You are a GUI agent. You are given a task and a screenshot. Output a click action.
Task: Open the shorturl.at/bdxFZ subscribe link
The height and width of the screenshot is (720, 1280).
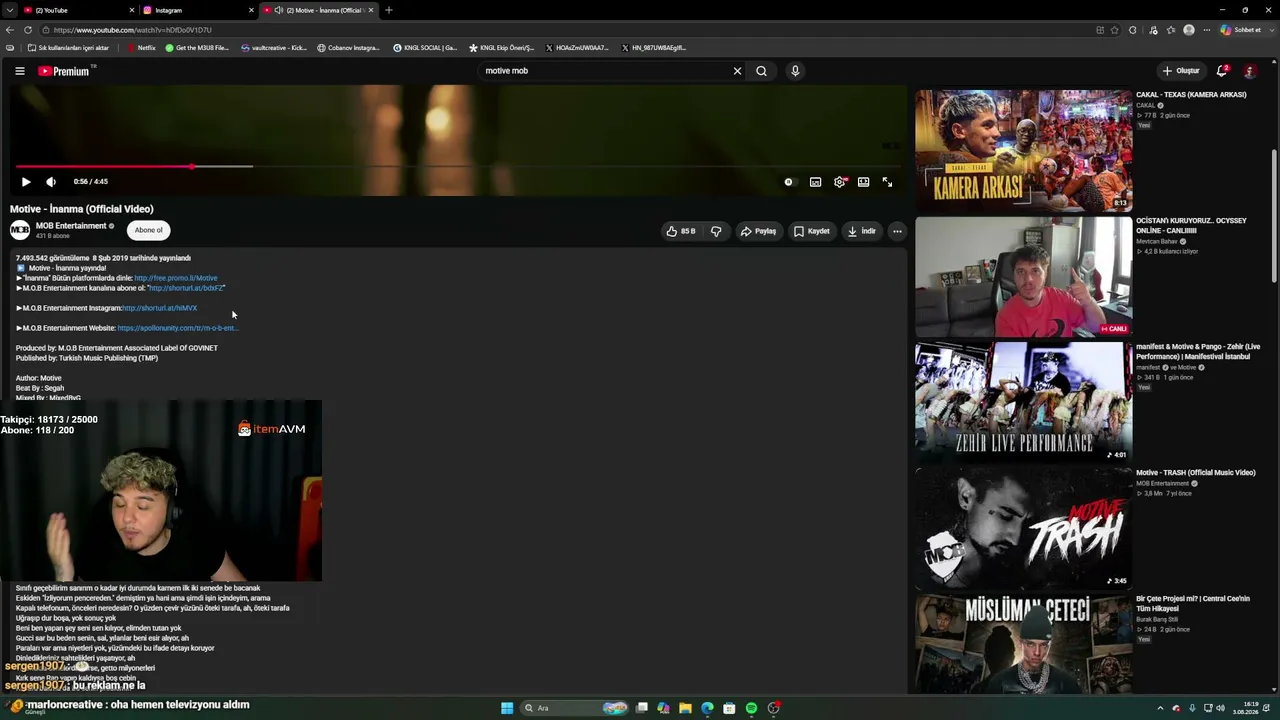click(186, 288)
